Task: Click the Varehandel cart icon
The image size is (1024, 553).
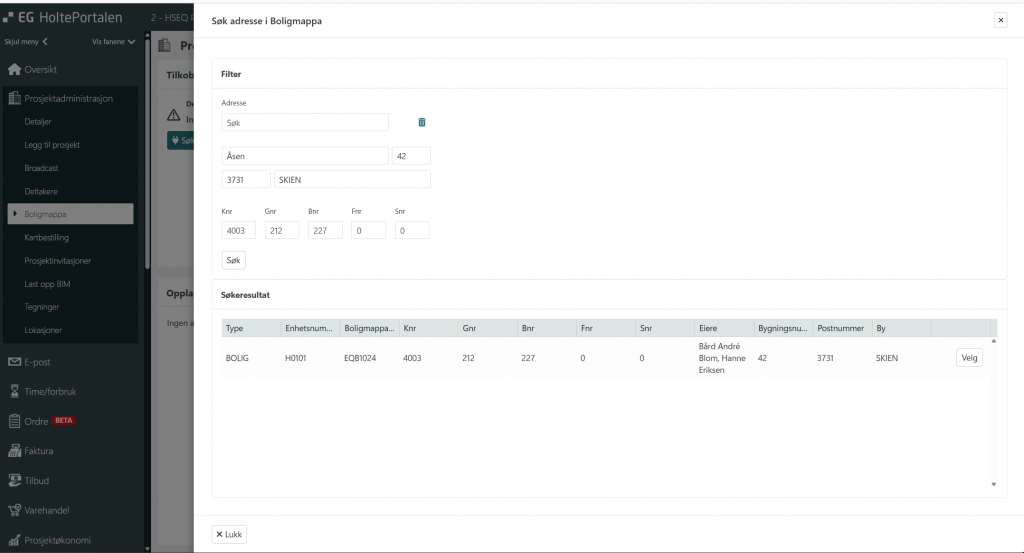Action: pyautogui.click(x=14, y=510)
